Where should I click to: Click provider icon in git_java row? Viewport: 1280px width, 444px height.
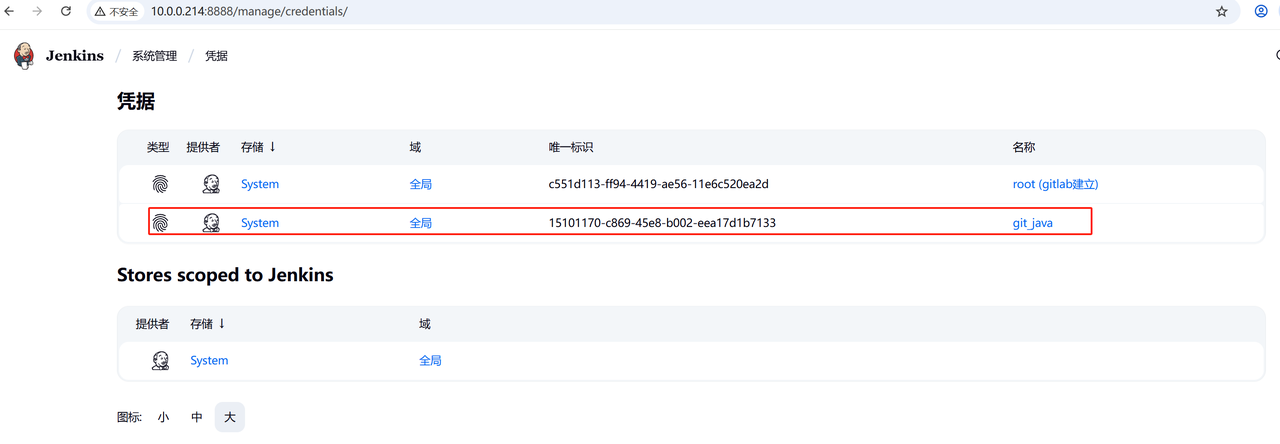[211, 223]
